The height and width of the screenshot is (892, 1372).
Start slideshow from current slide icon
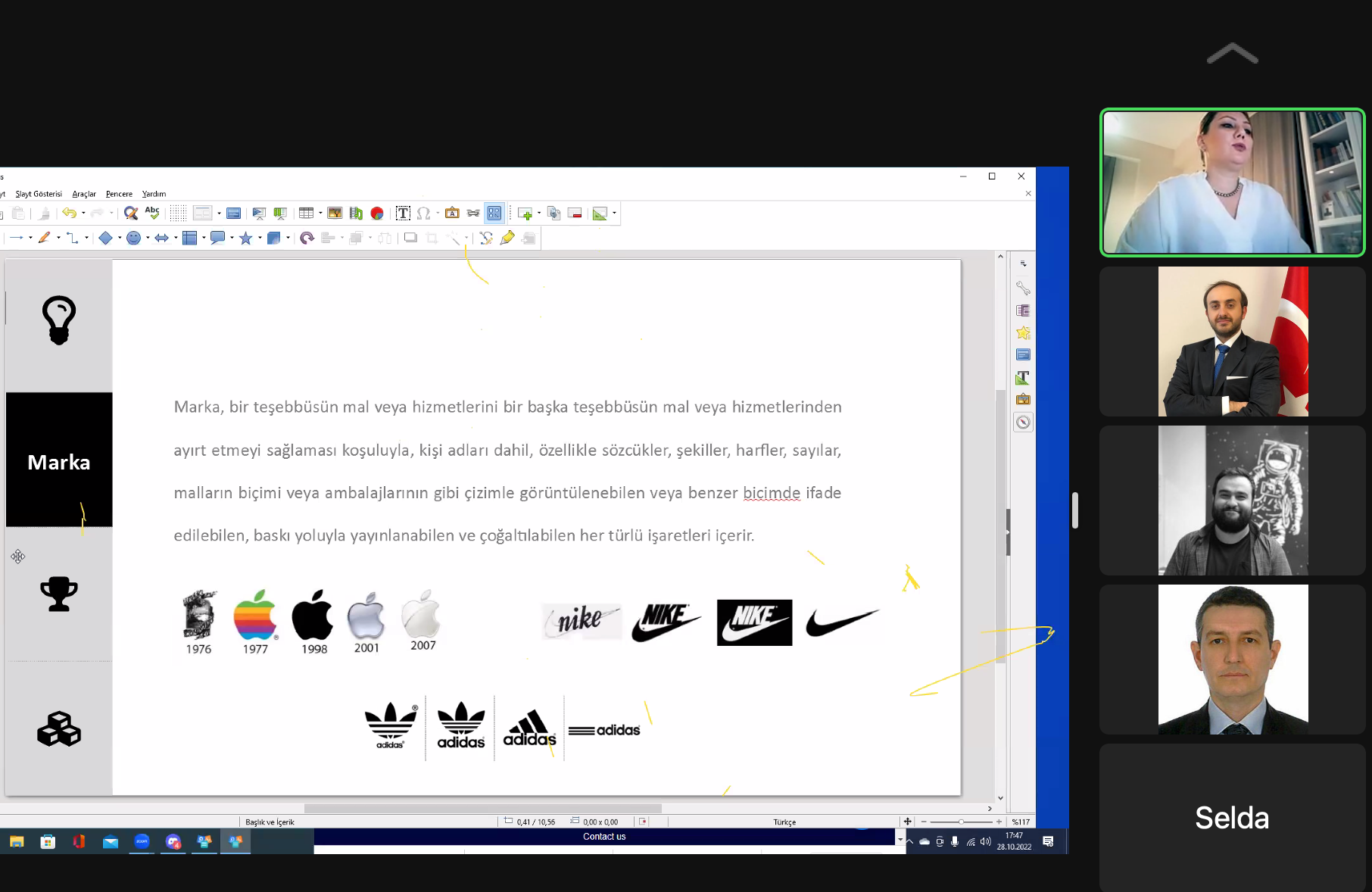280,214
